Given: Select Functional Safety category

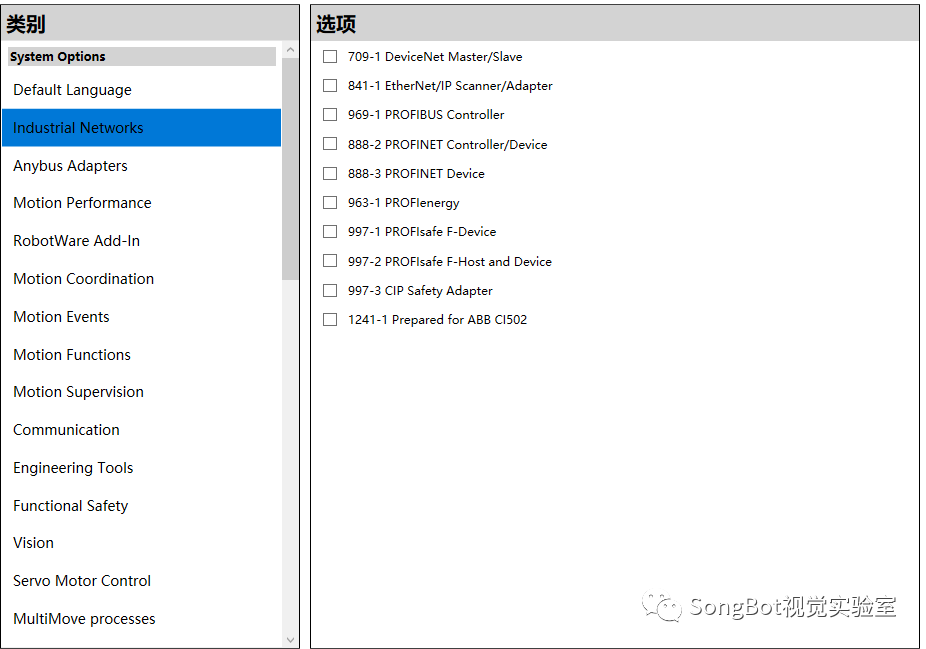Looking at the screenshot, I should point(142,505).
